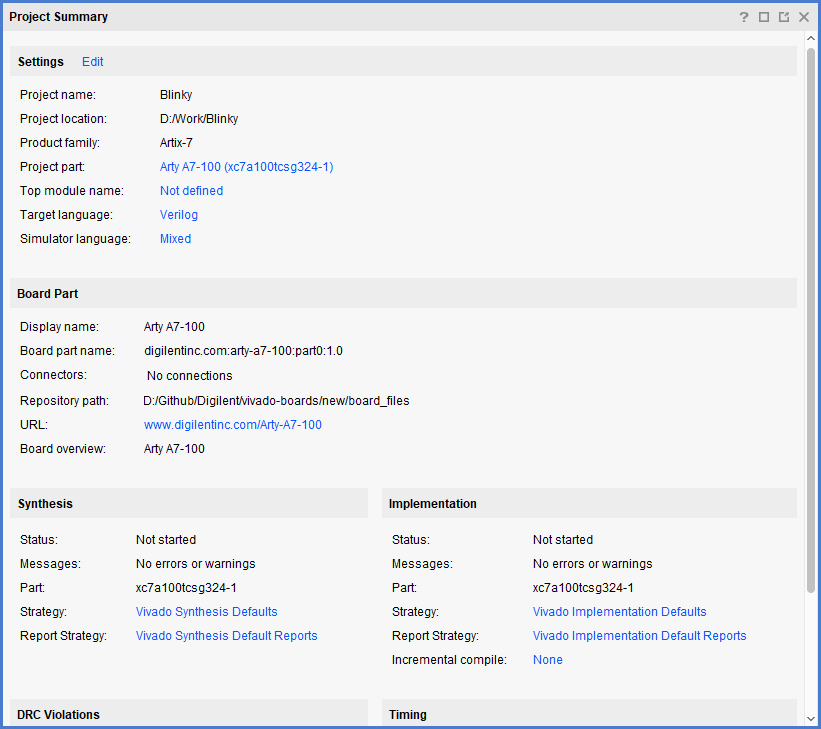
Task: Click the Mixed simulator language link
Action: click(x=175, y=239)
